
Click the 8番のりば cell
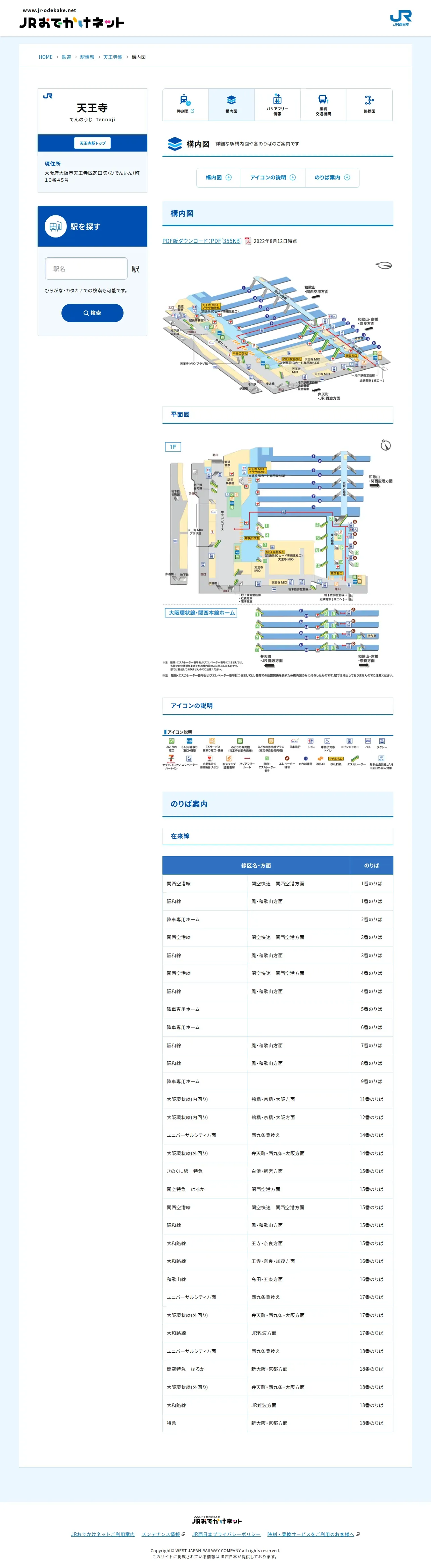pyautogui.click(x=372, y=1063)
